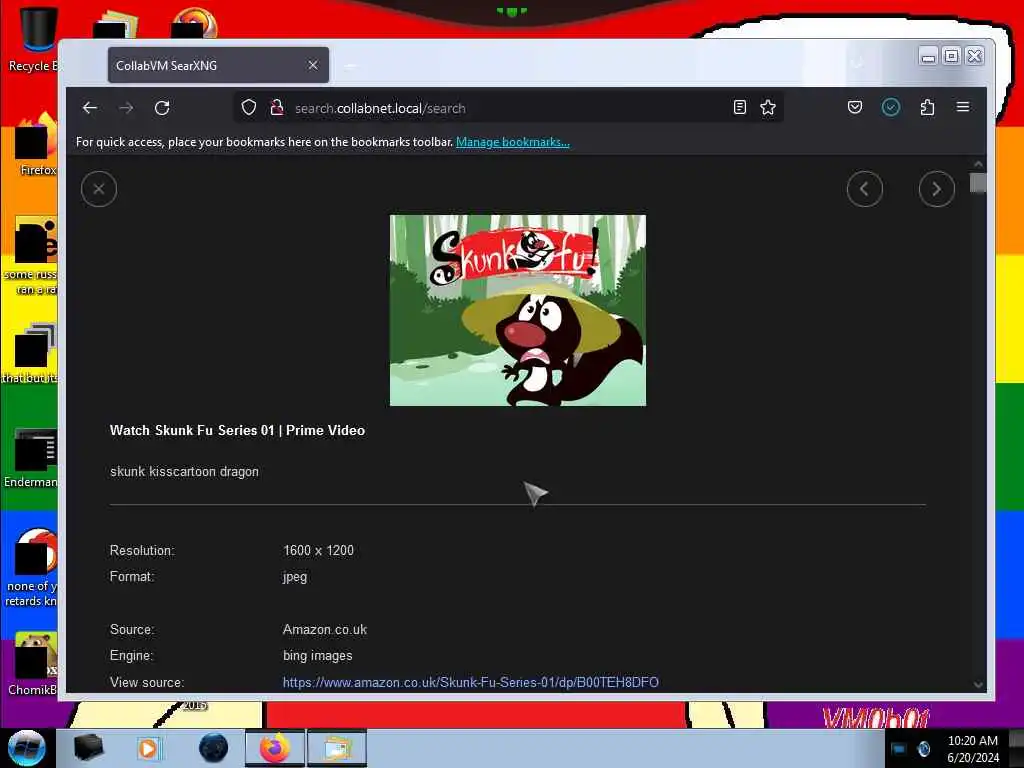Viewport: 1024px width, 768px height.
Task: Bookmark this page with the star icon
Action: (768, 107)
